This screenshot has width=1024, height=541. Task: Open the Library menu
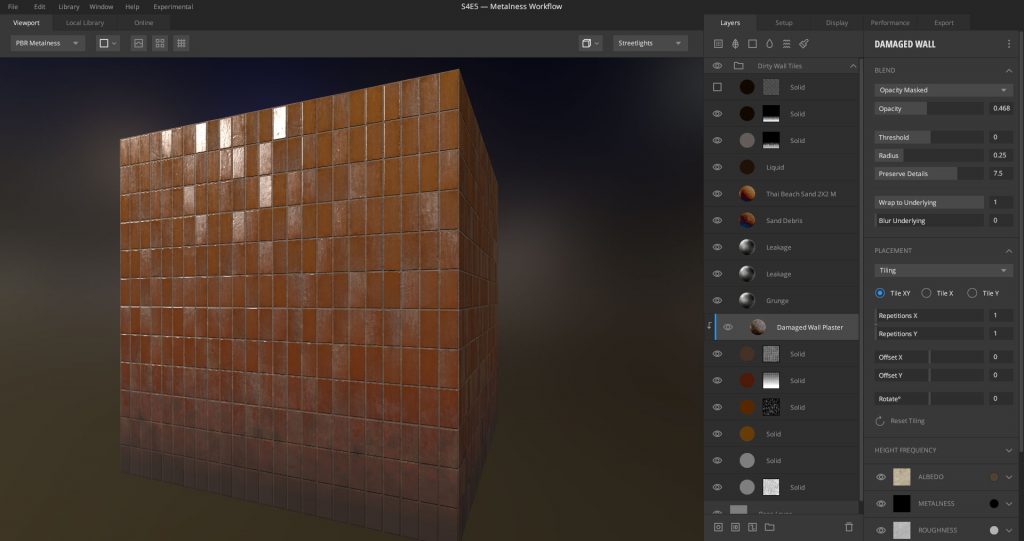coord(69,7)
